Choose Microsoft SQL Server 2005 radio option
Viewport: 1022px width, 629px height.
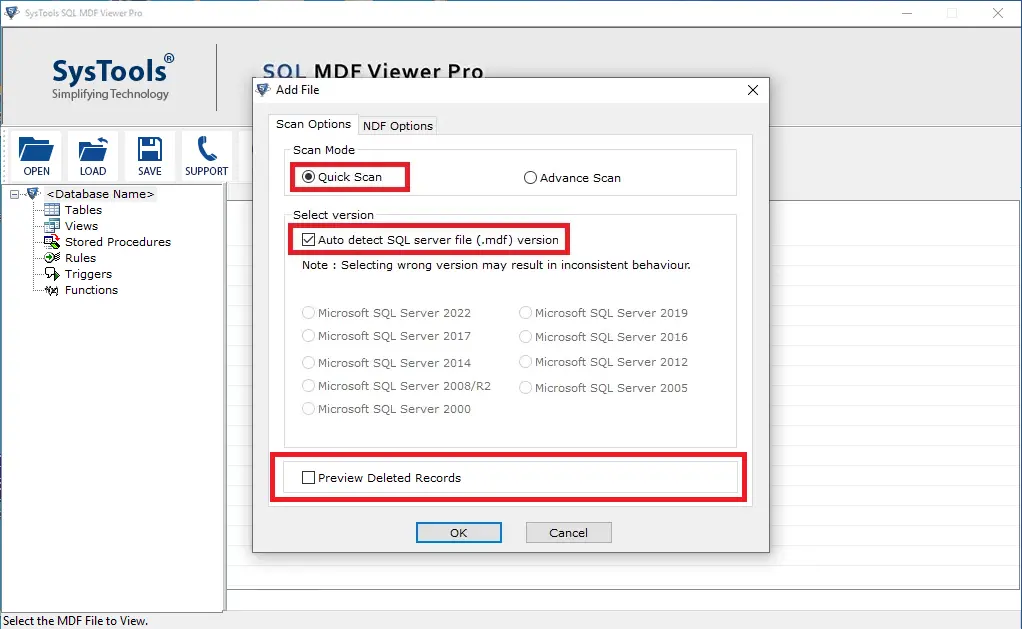click(525, 387)
